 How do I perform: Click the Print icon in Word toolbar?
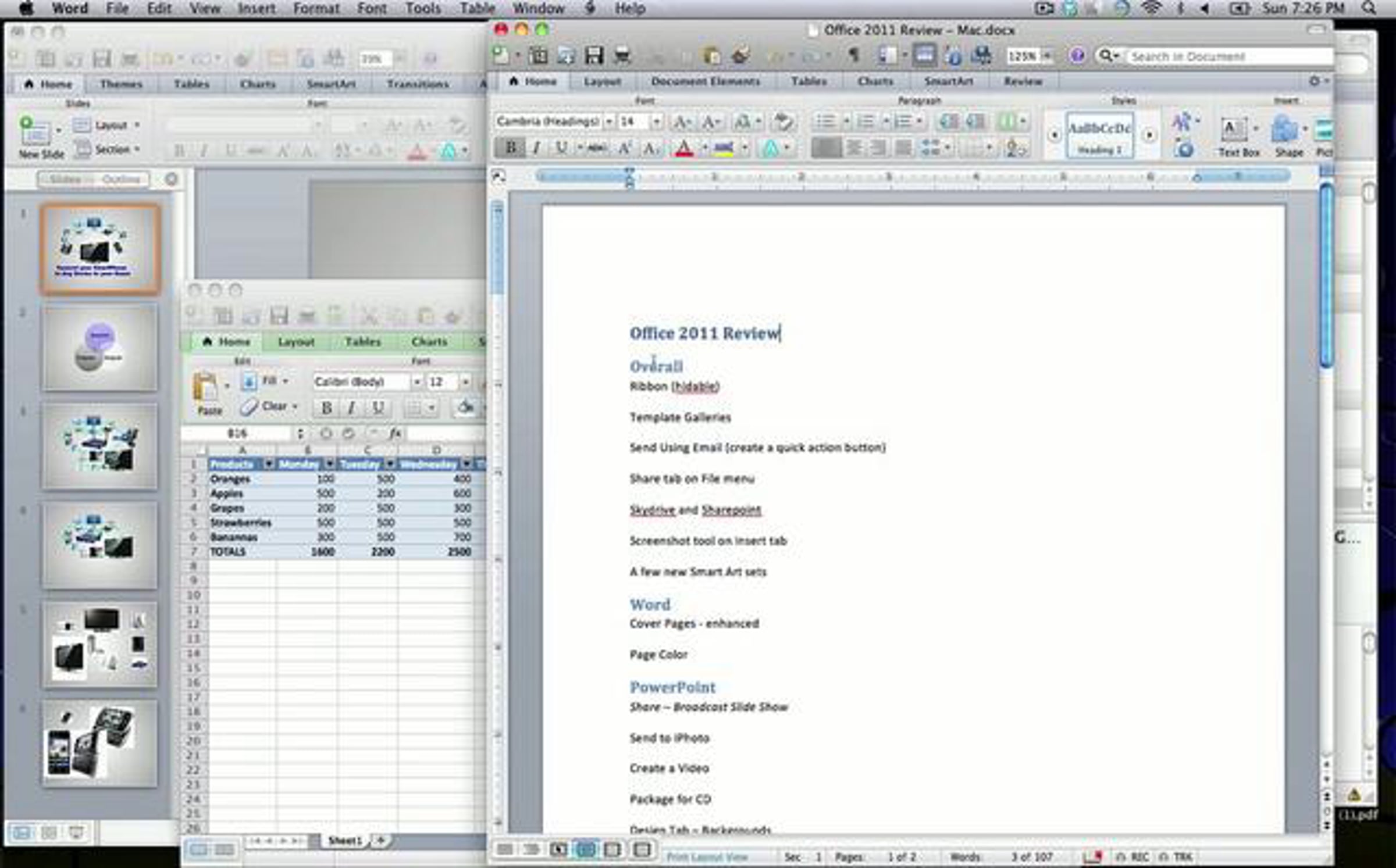tap(622, 56)
